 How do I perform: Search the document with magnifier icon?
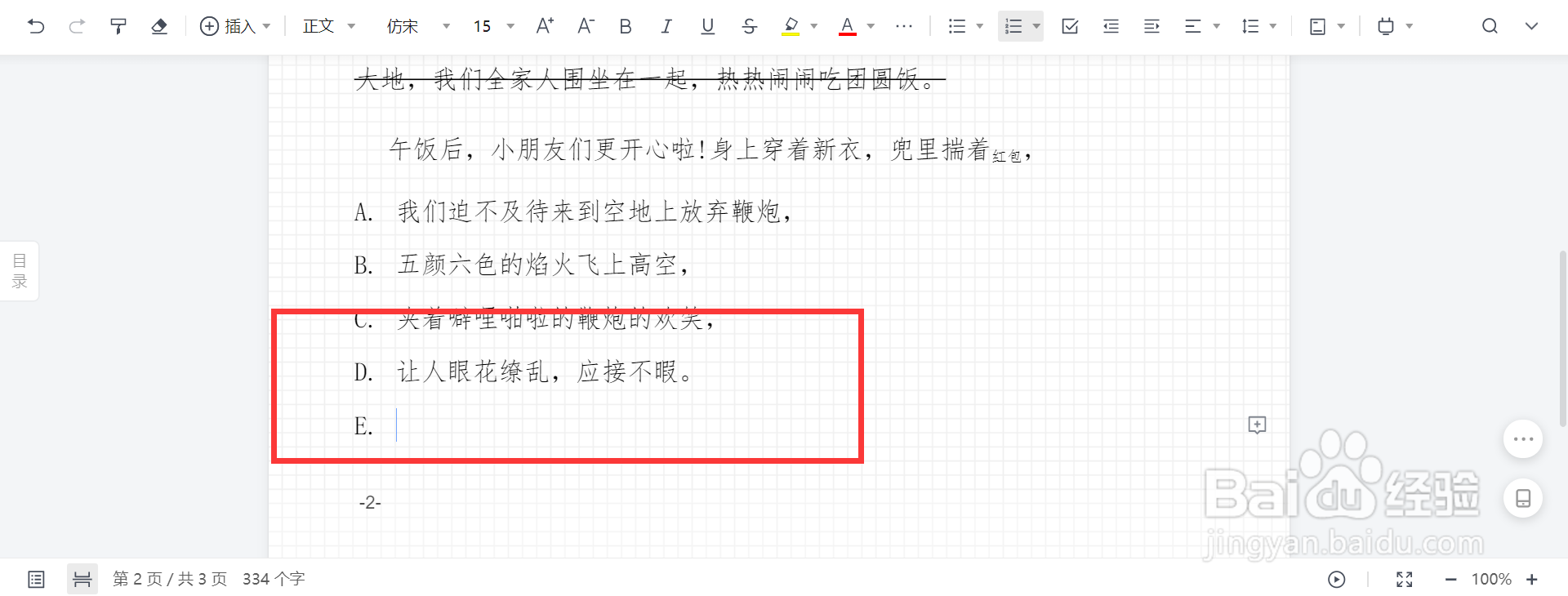[x=1490, y=26]
